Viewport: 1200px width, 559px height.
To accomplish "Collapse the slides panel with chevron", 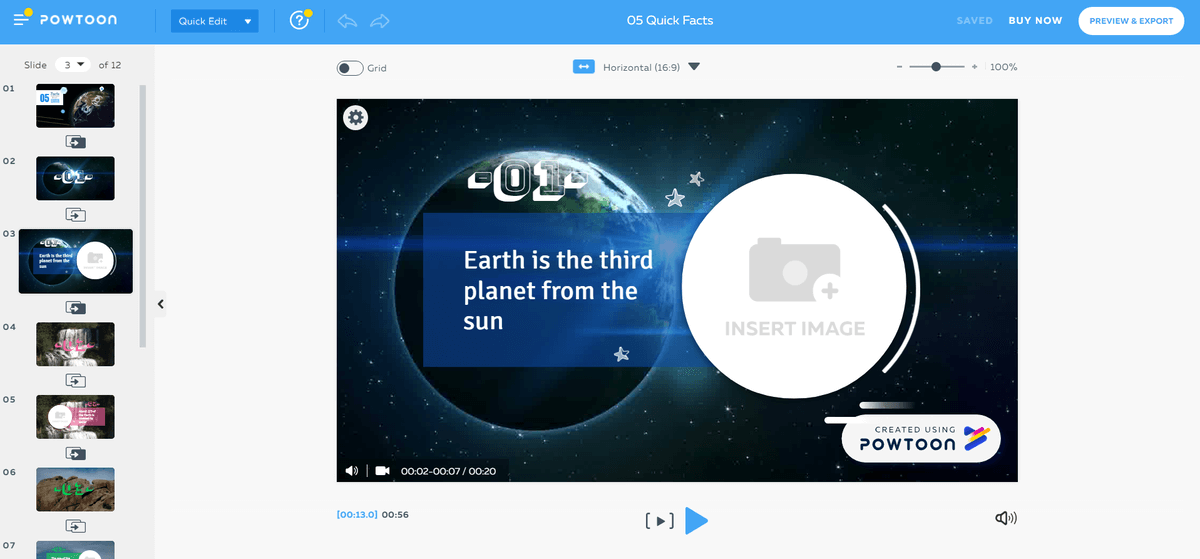I will tap(160, 304).
